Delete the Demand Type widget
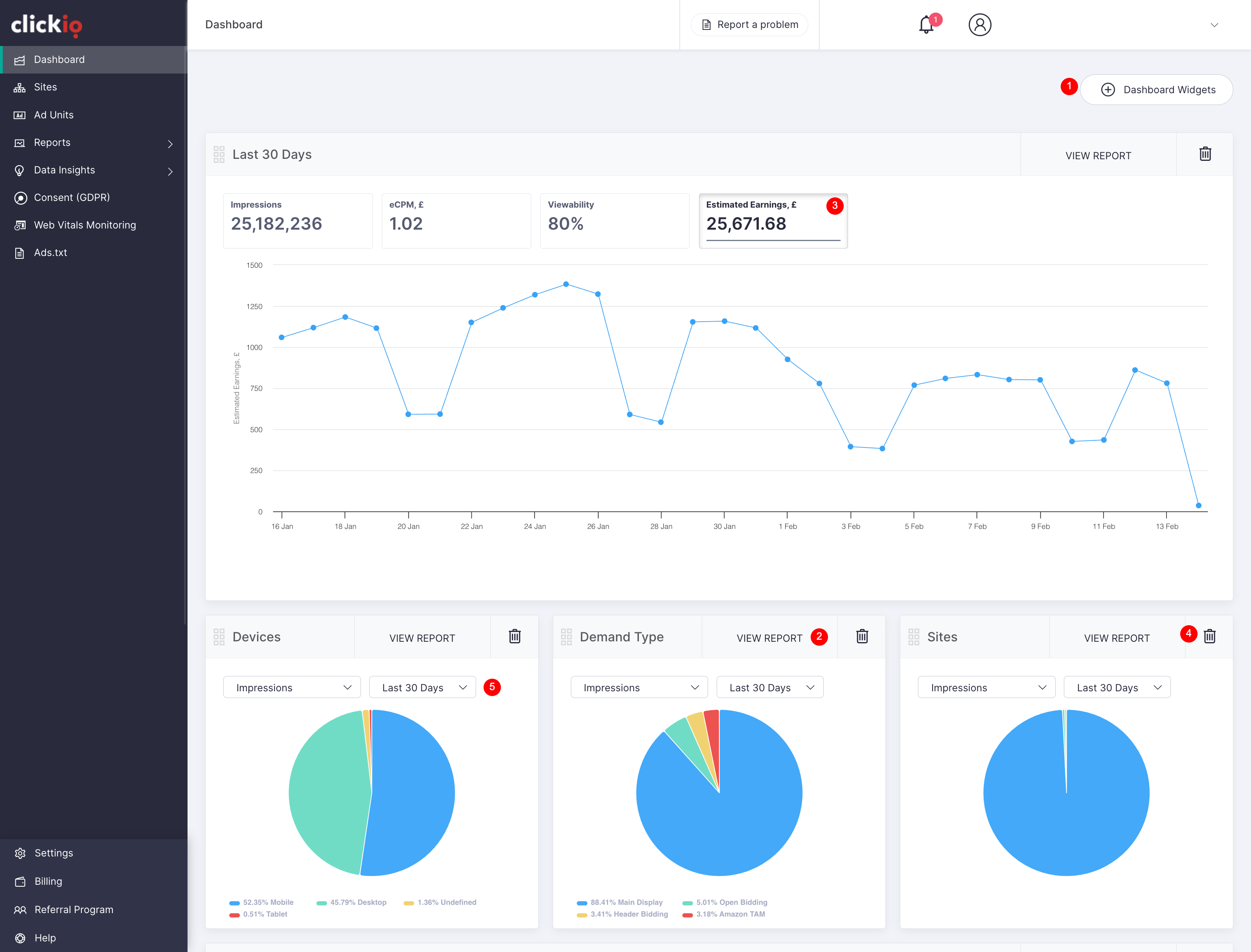Image resolution: width=1251 pixels, height=952 pixels. 862,636
